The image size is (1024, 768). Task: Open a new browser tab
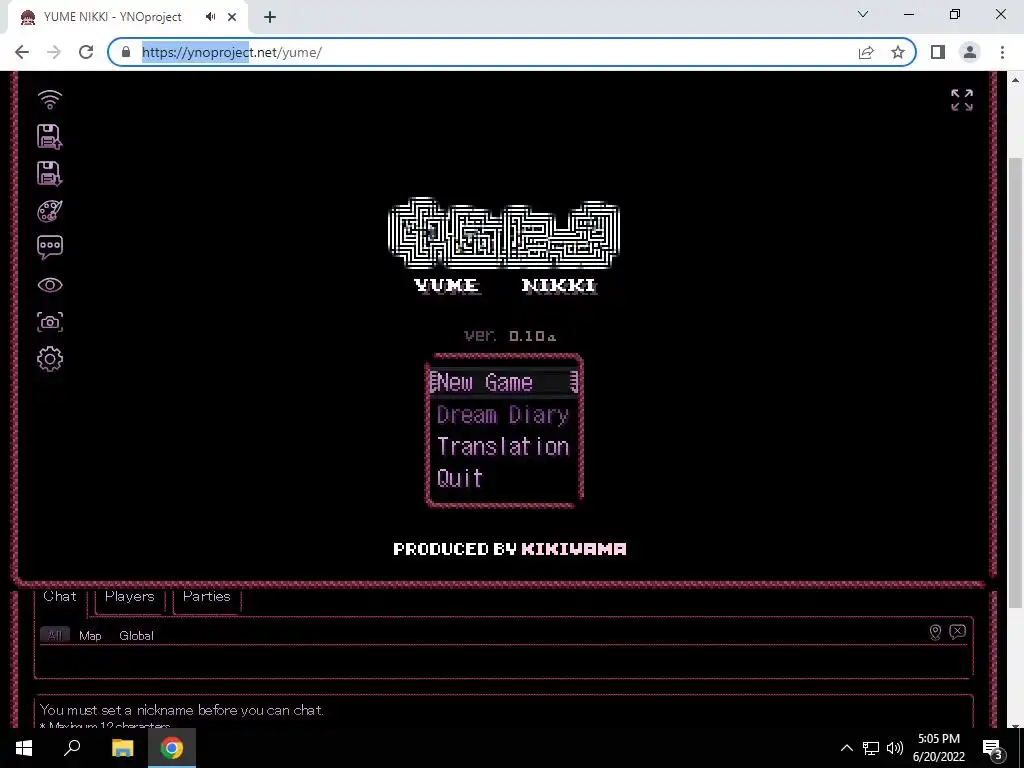point(270,17)
